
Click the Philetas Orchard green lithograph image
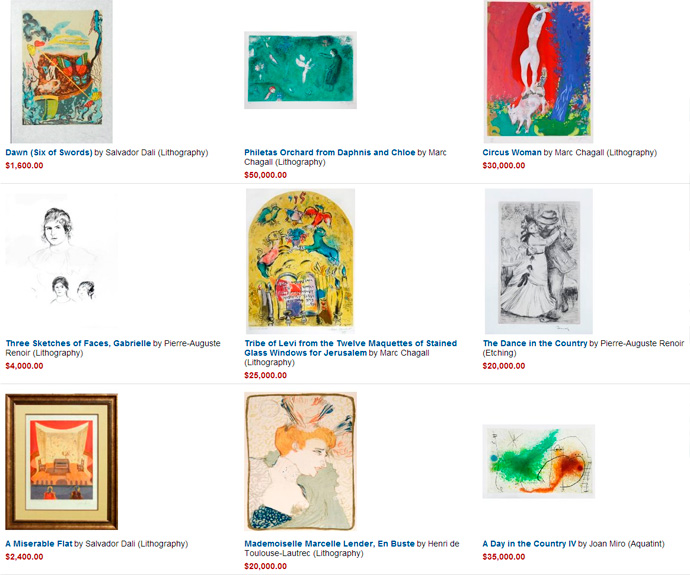(301, 70)
